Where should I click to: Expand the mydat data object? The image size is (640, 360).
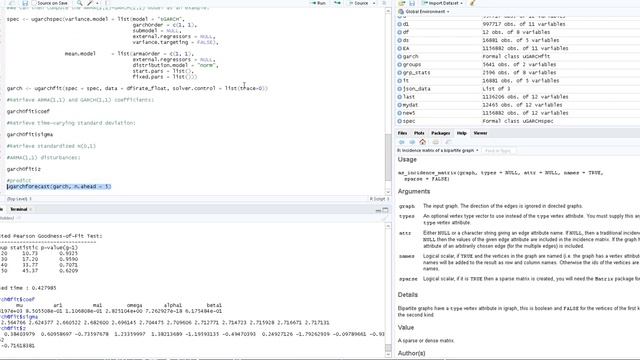[x=400, y=105]
